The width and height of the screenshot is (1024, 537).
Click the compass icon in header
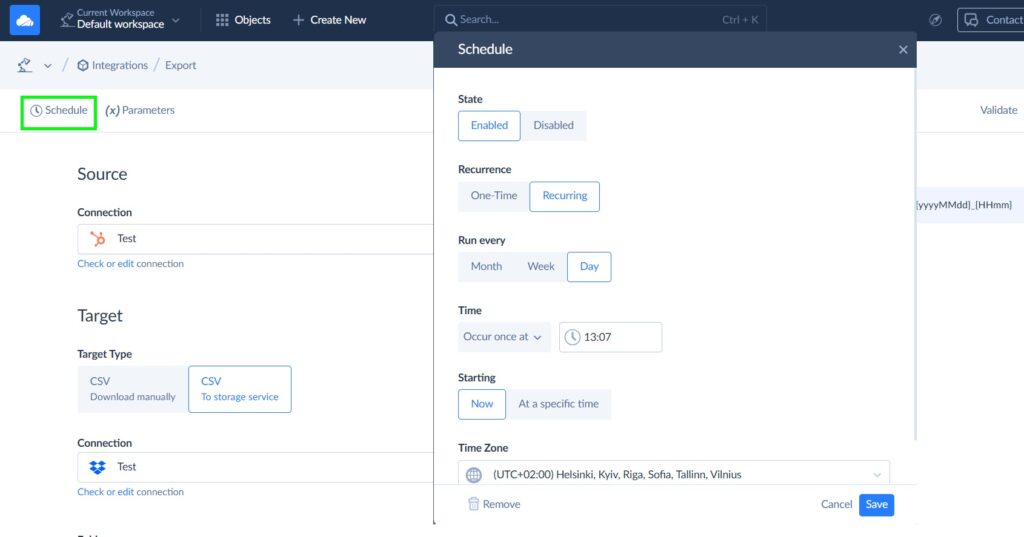coord(935,20)
